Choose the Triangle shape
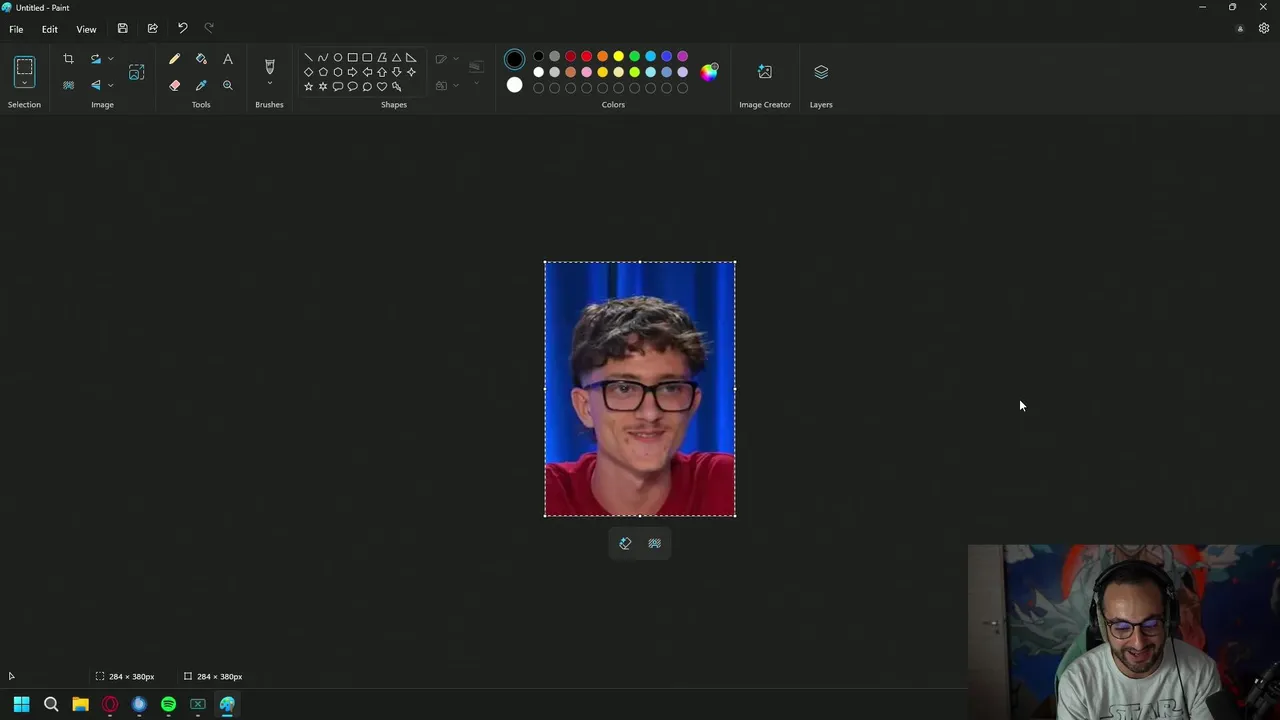This screenshot has height=720, width=1280. (396, 57)
